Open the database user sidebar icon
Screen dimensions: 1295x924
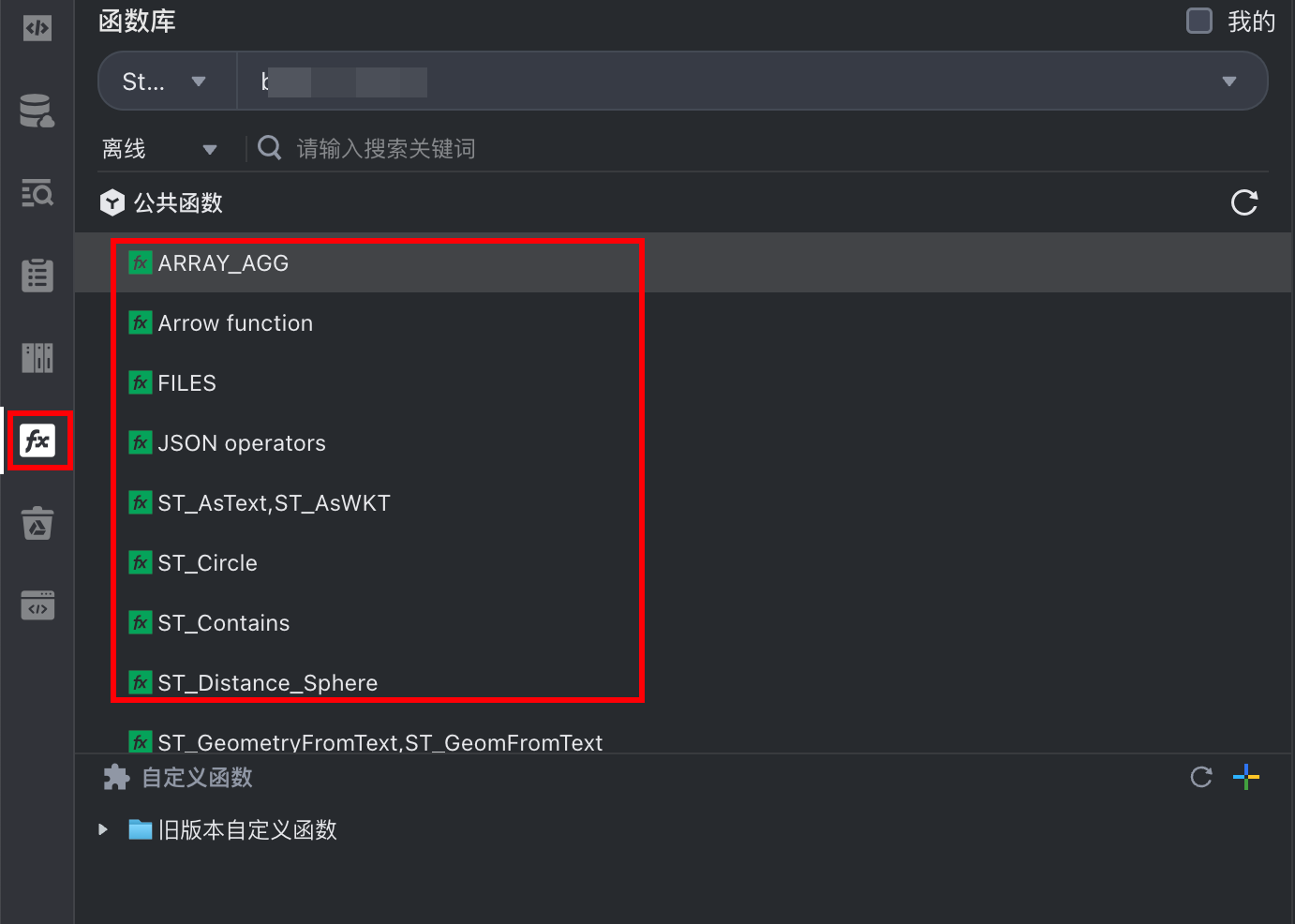tap(37, 111)
